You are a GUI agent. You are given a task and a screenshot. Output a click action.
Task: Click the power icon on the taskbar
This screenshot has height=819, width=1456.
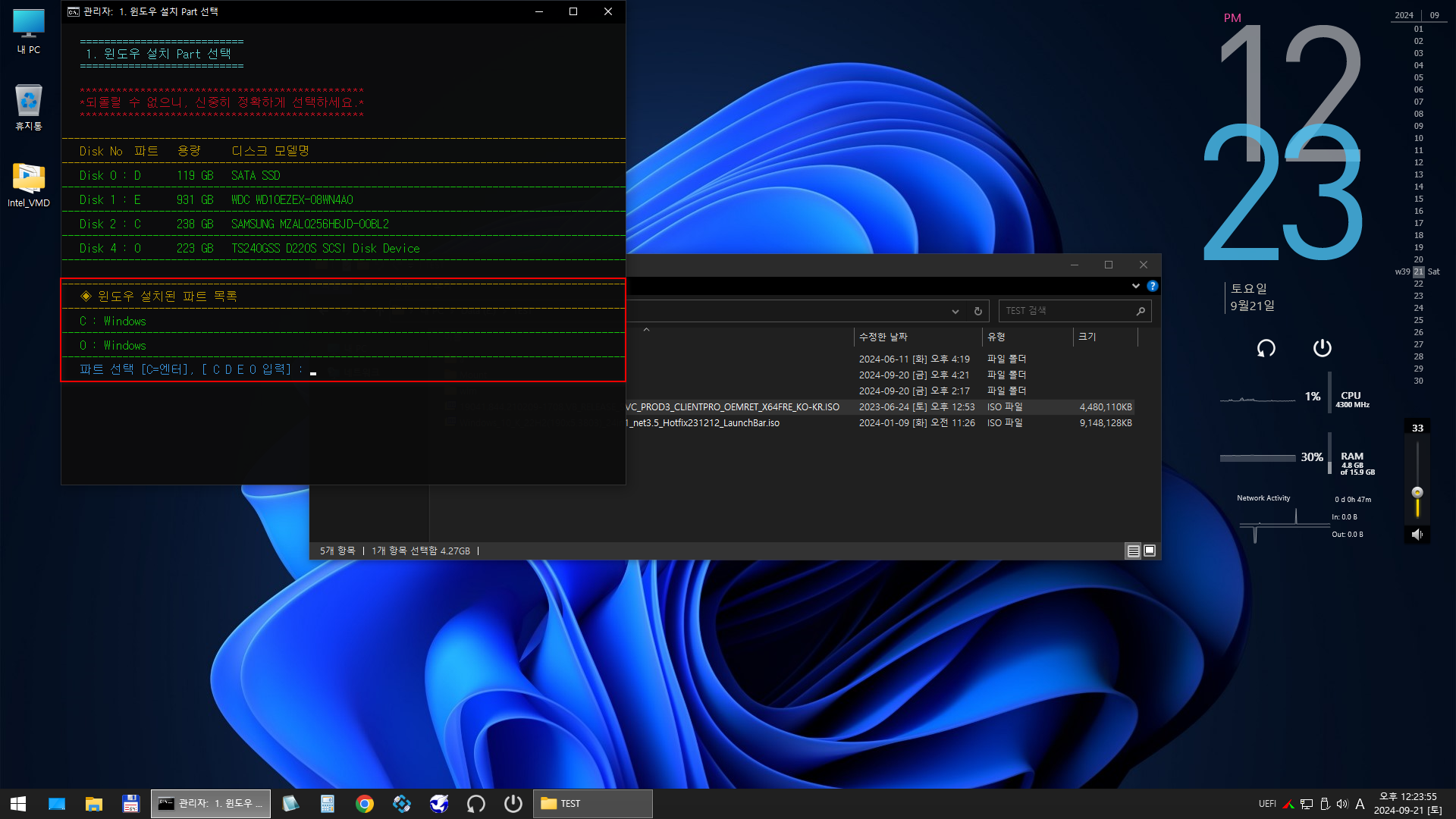point(513,804)
